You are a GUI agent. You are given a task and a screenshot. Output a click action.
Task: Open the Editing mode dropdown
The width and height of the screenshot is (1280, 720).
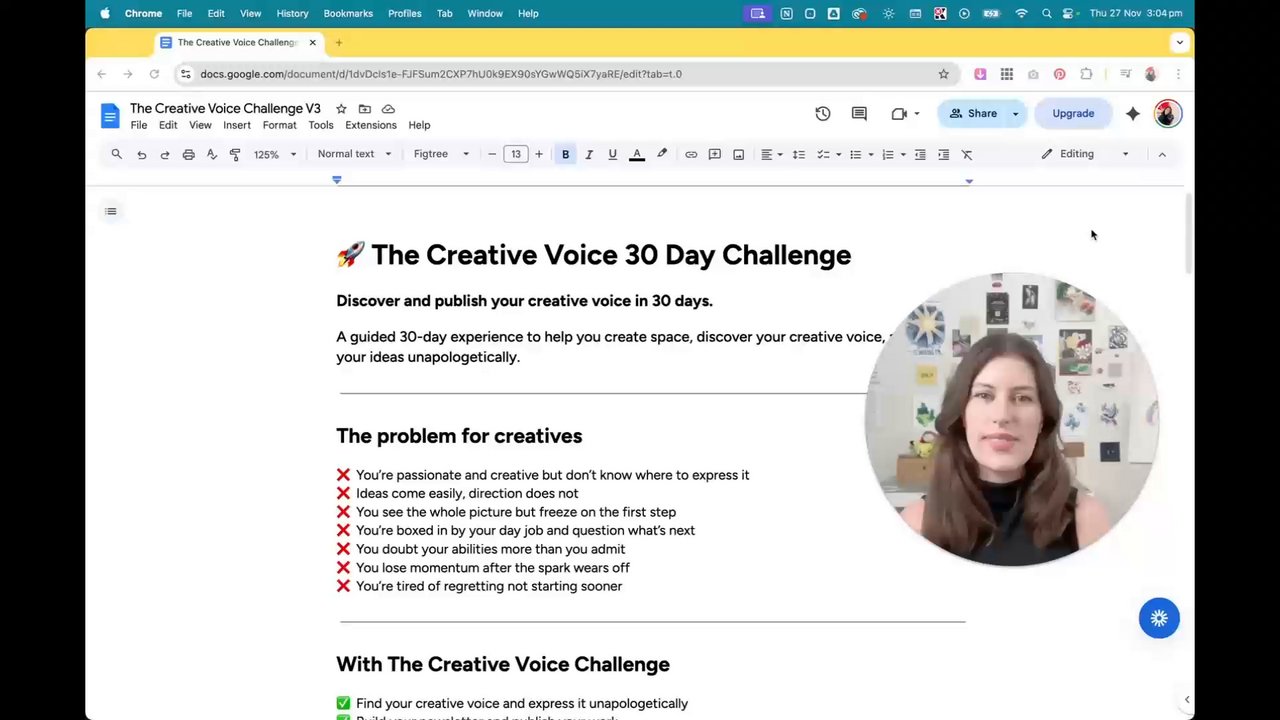tap(1085, 154)
